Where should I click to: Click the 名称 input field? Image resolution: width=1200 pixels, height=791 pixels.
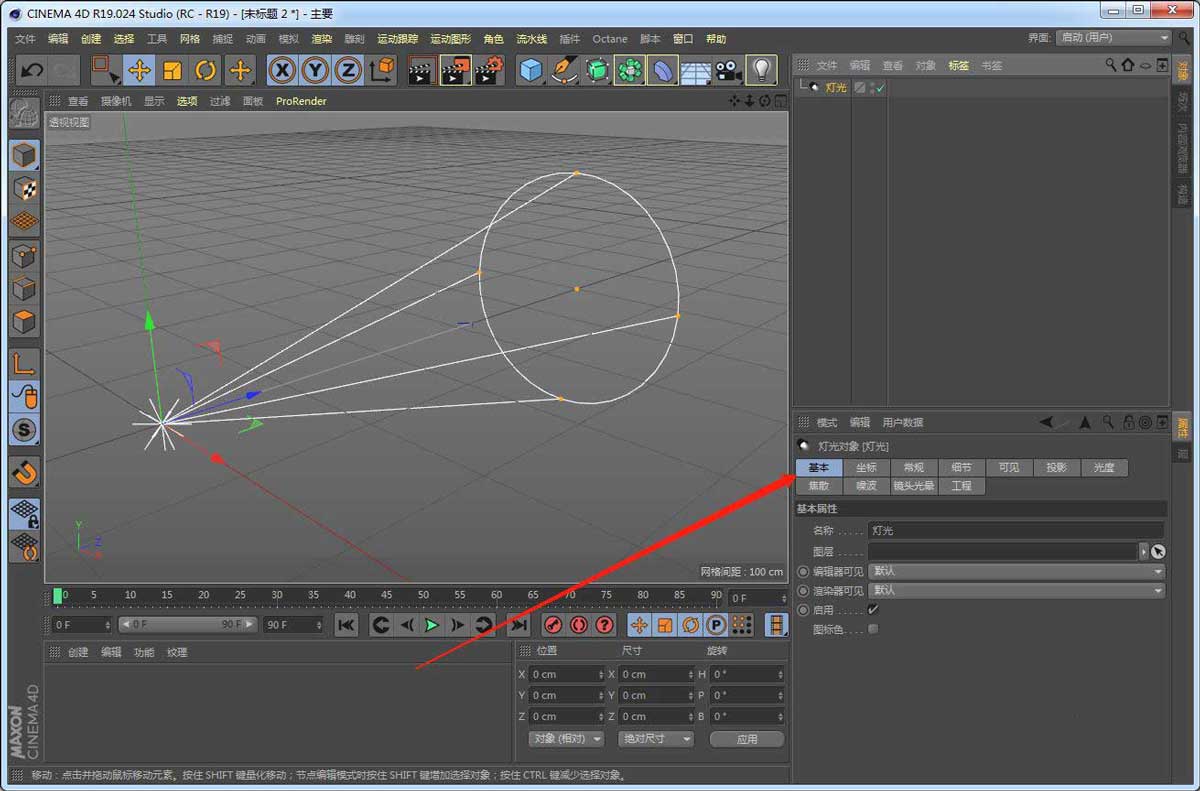1015,531
